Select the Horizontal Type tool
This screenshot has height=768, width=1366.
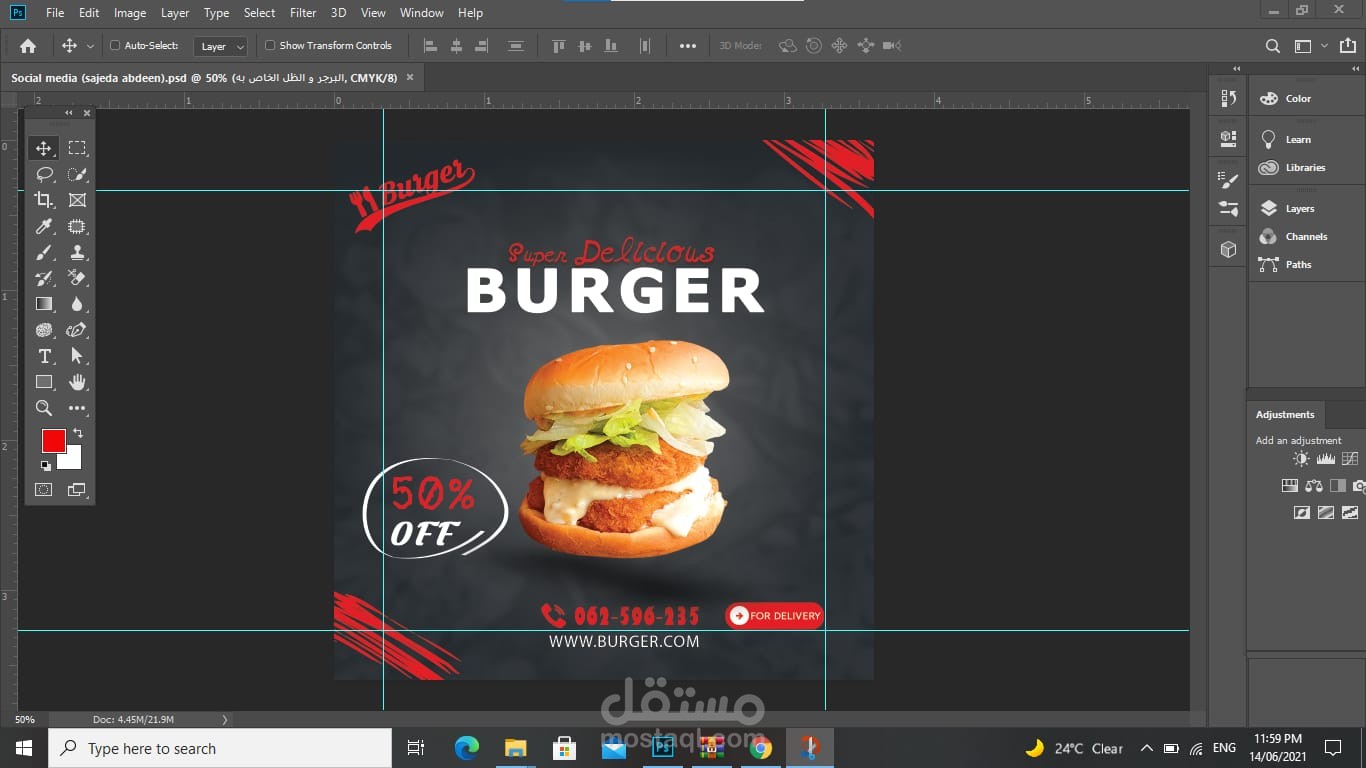44,356
